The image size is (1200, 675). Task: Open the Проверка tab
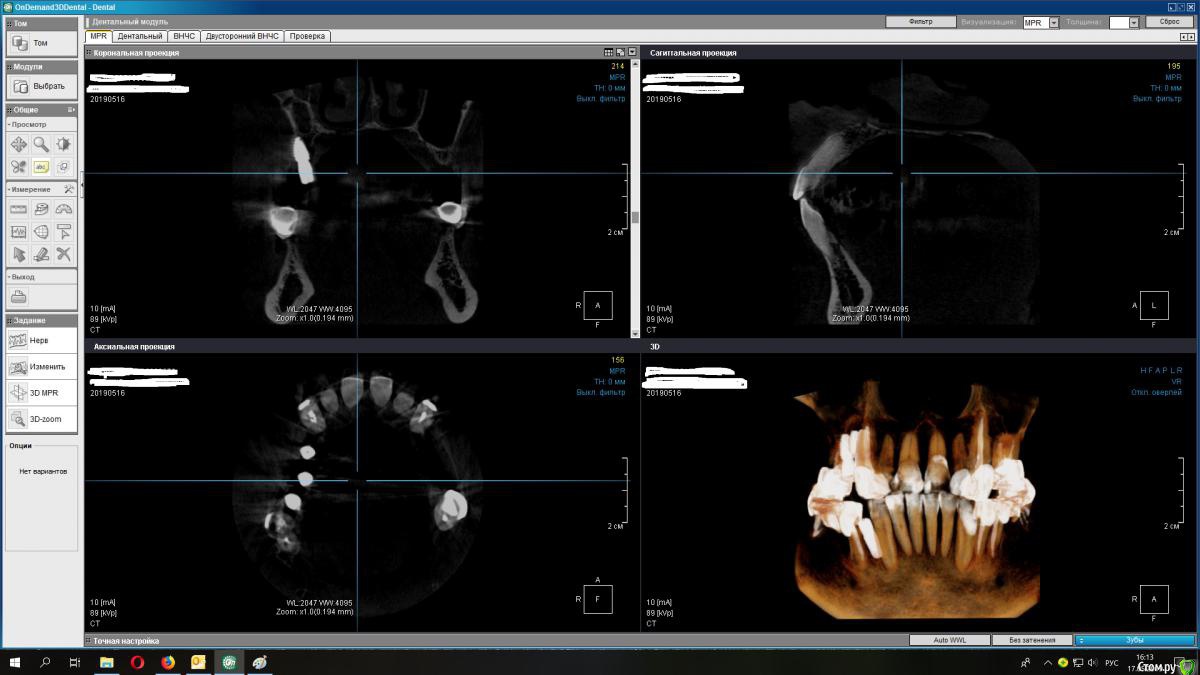coord(307,36)
